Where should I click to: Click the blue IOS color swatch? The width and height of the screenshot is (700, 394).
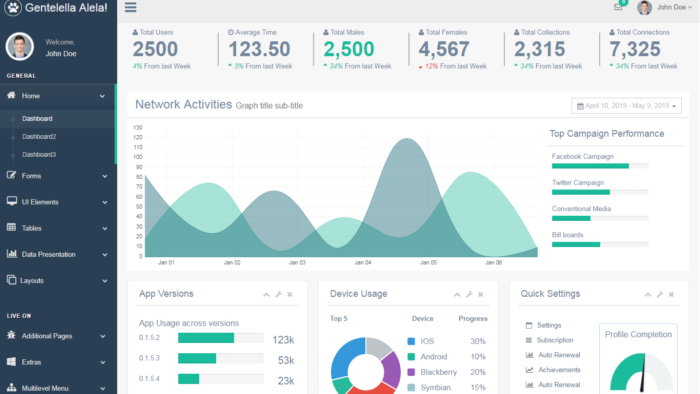pos(411,341)
